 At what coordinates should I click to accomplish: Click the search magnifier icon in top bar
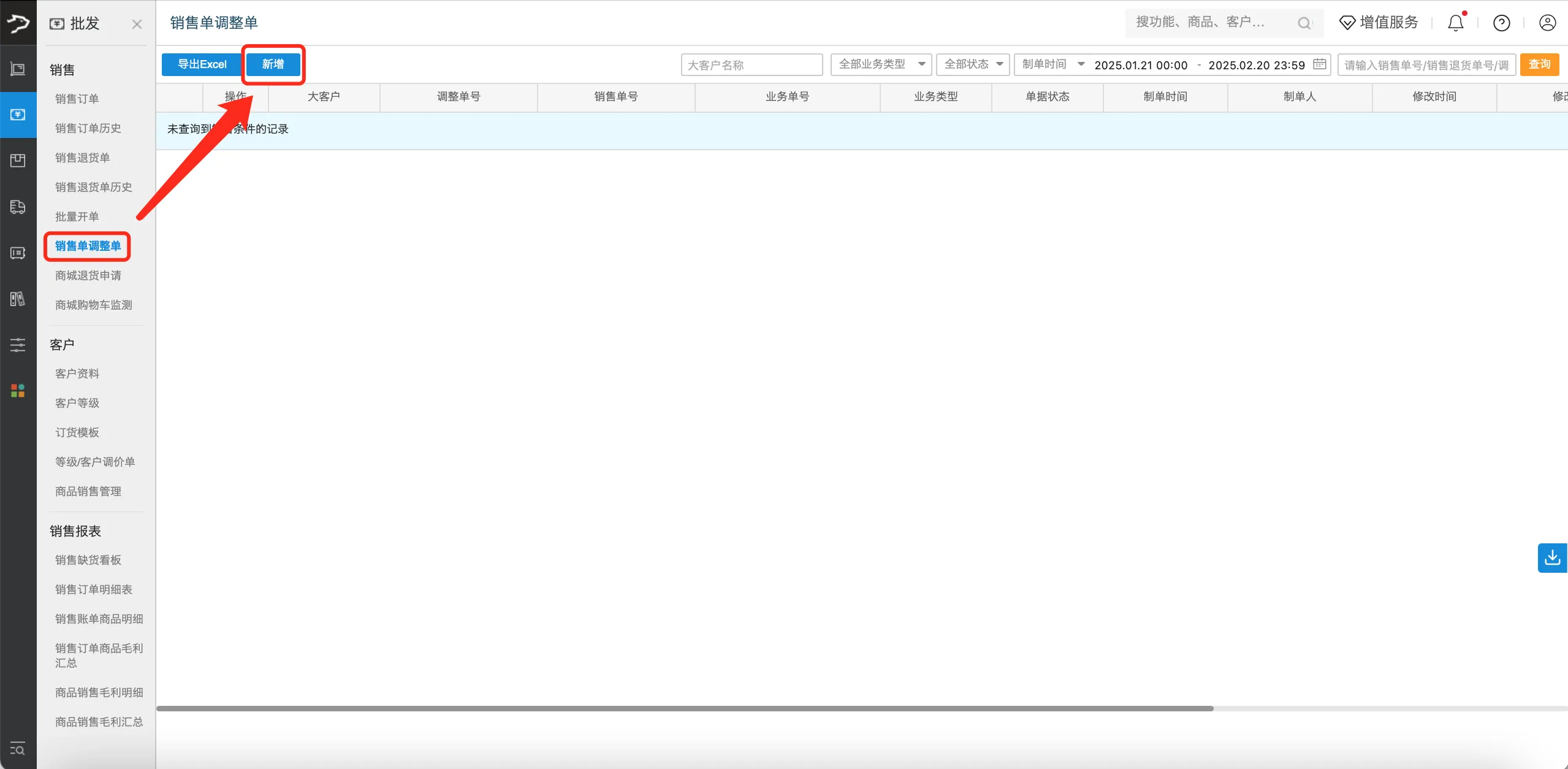(x=1303, y=23)
